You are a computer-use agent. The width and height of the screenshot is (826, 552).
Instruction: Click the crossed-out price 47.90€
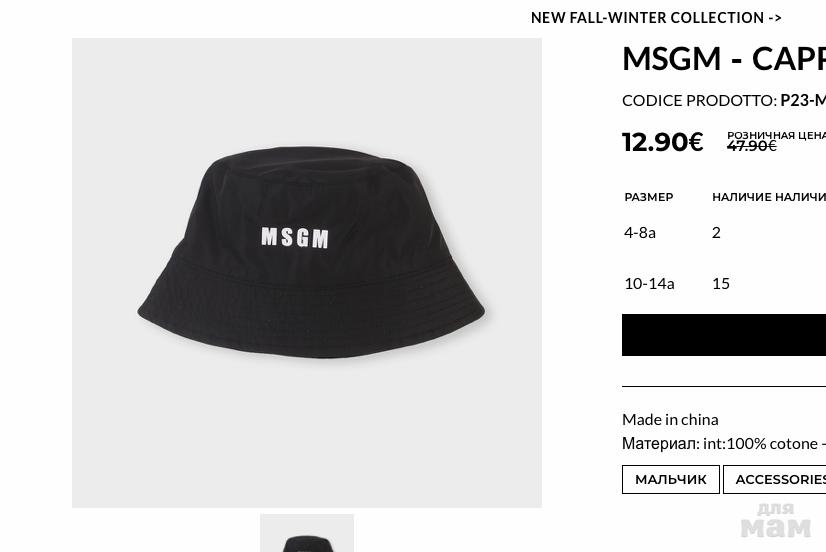pos(751,147)
